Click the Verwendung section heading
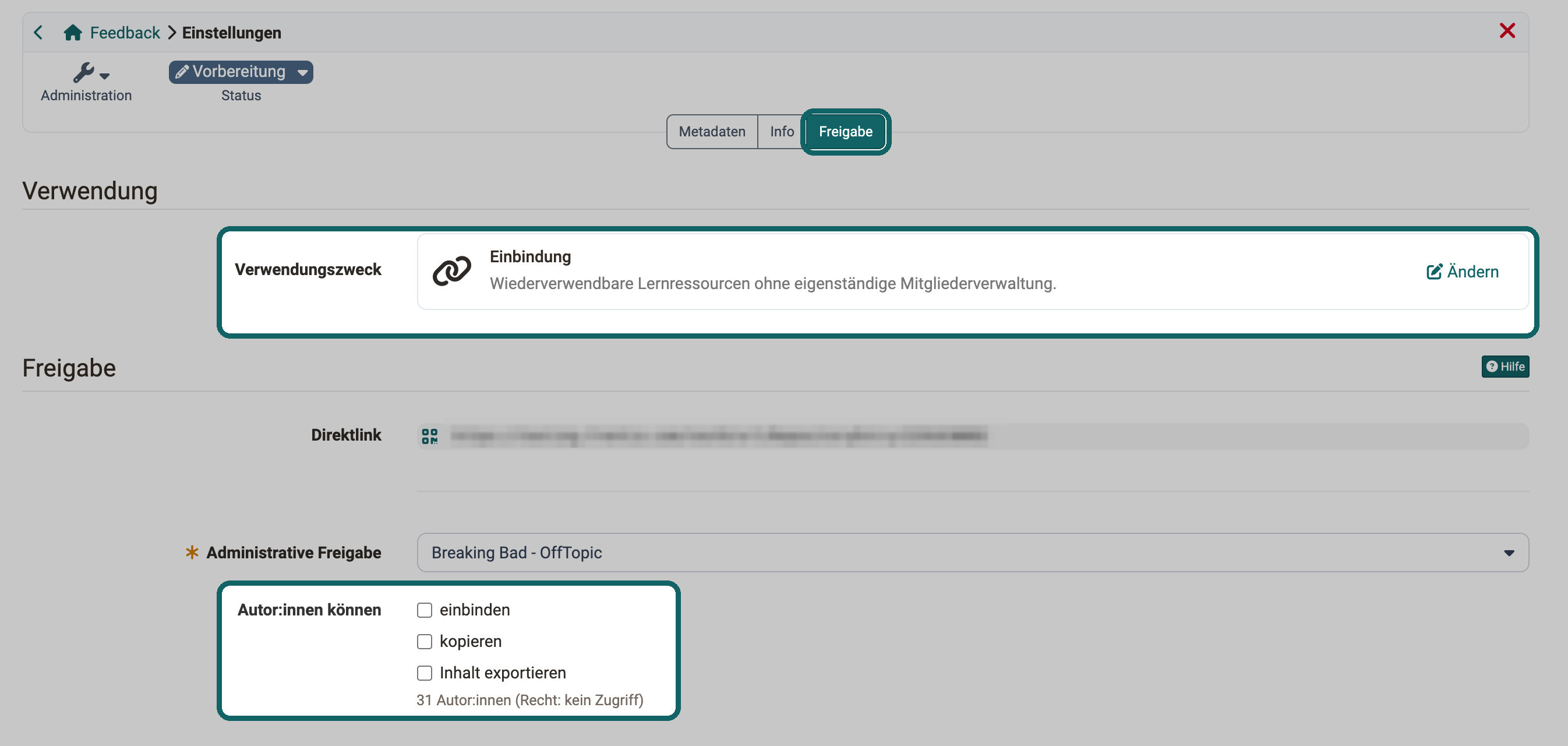Screen dimensions: 1568x746 point(90,191)
